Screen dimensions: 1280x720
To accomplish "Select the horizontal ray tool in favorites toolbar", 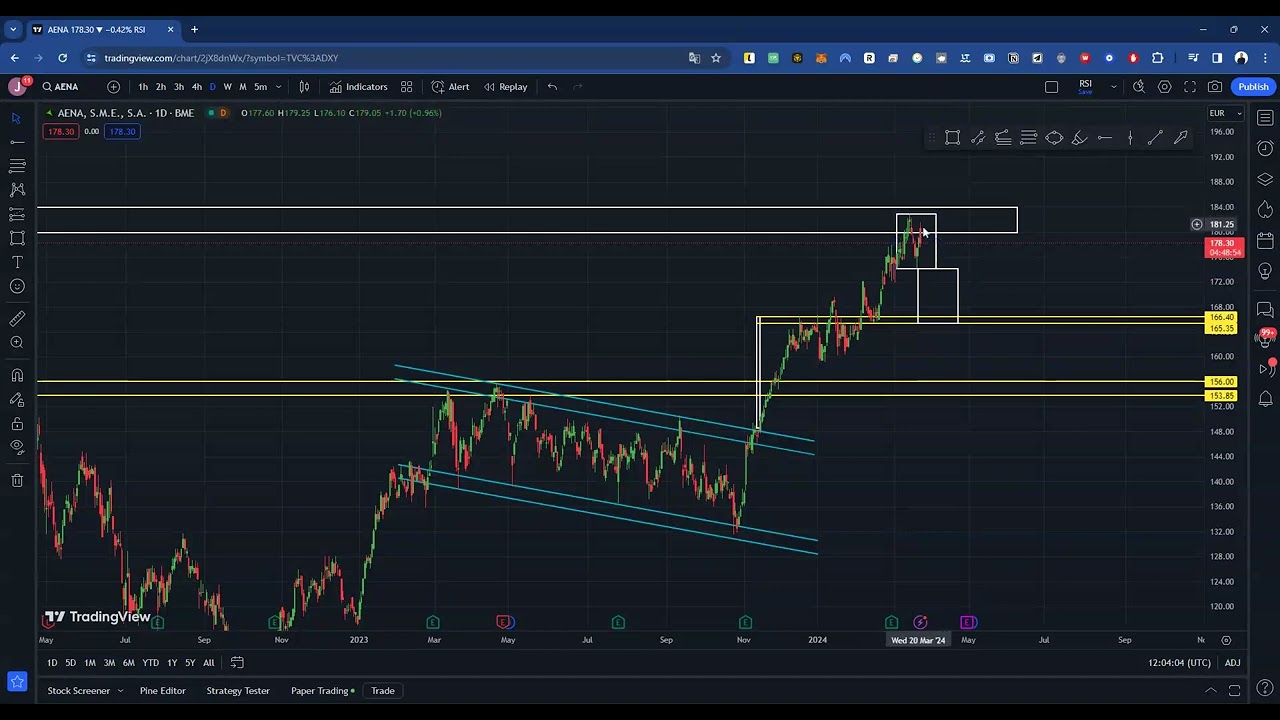I will tap(1105, 138).
